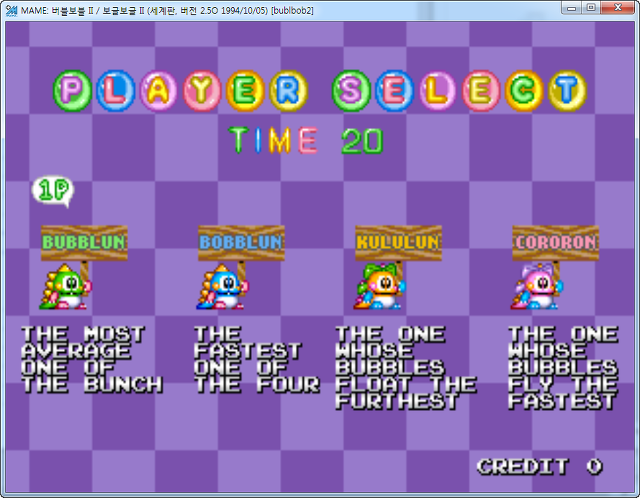Select the orange Kululun character with green bow
The image size is (640, 498).
pos(380,286)
